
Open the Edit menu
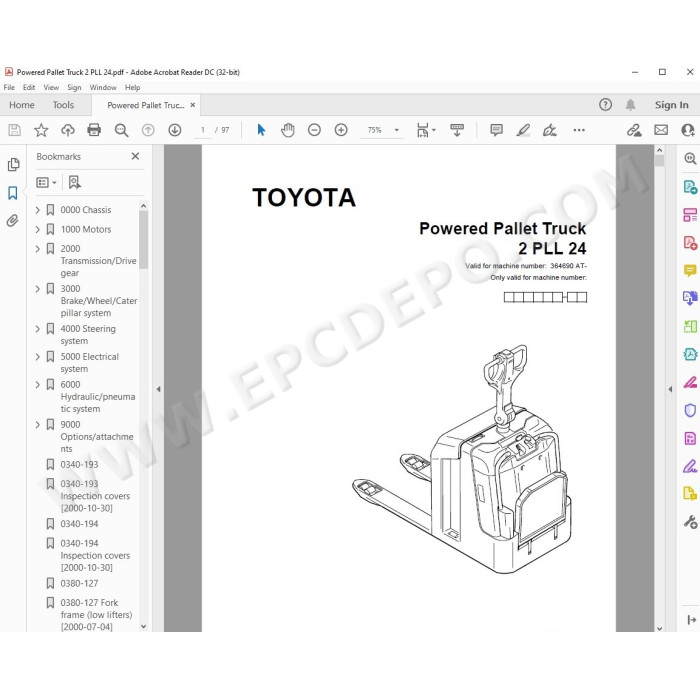29,88
